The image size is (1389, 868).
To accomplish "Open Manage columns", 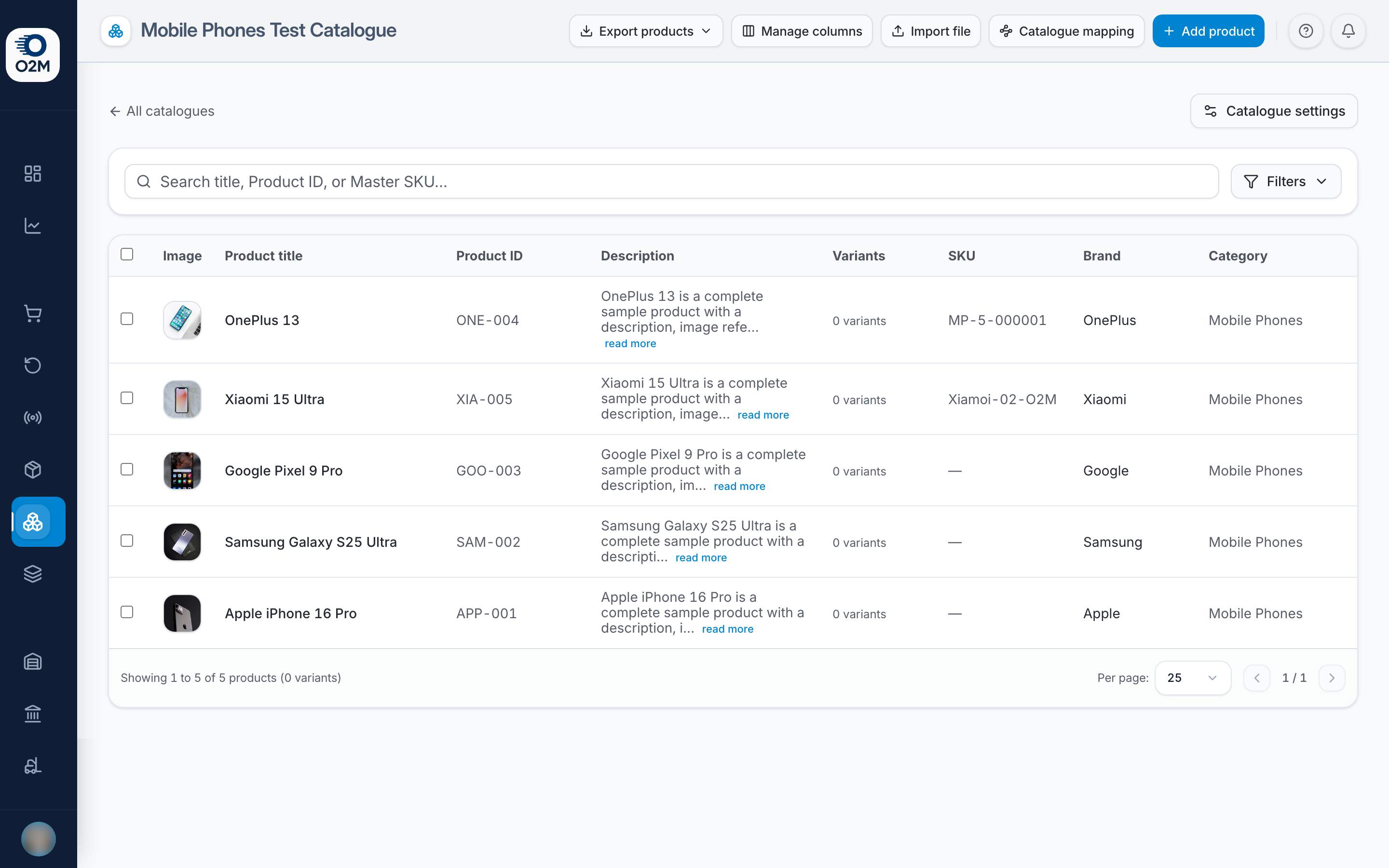I will pos(802,31).
